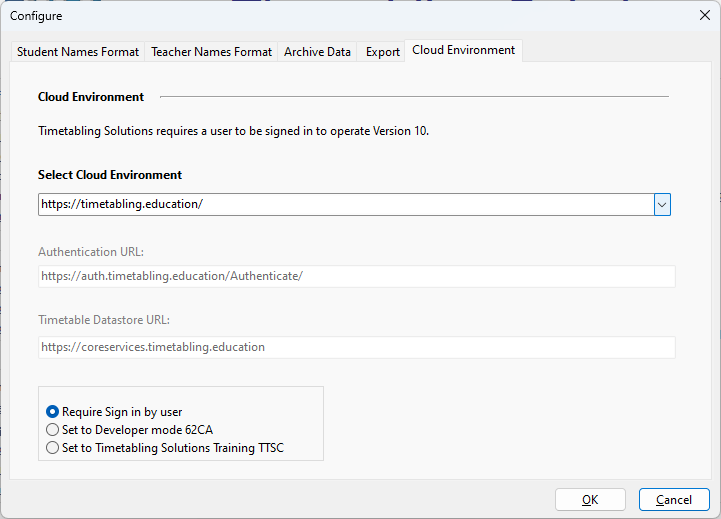Screen dimensions: 721x519
Task: Click the Authentication URL field
Action: [x=357, y=276]
